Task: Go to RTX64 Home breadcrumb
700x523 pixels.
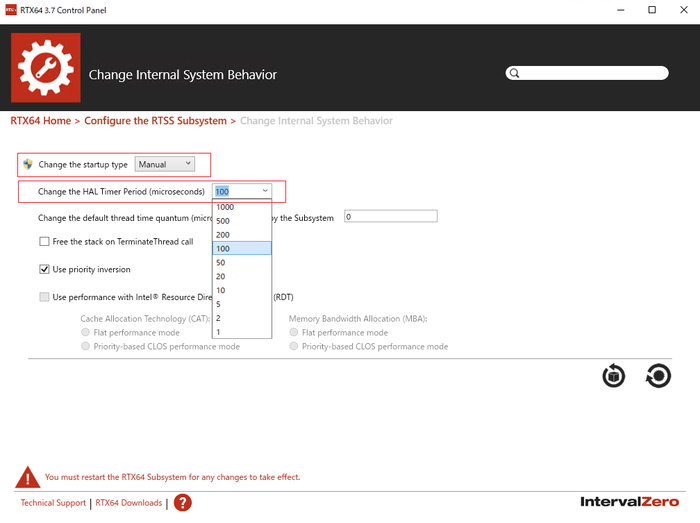Action: 40,121
